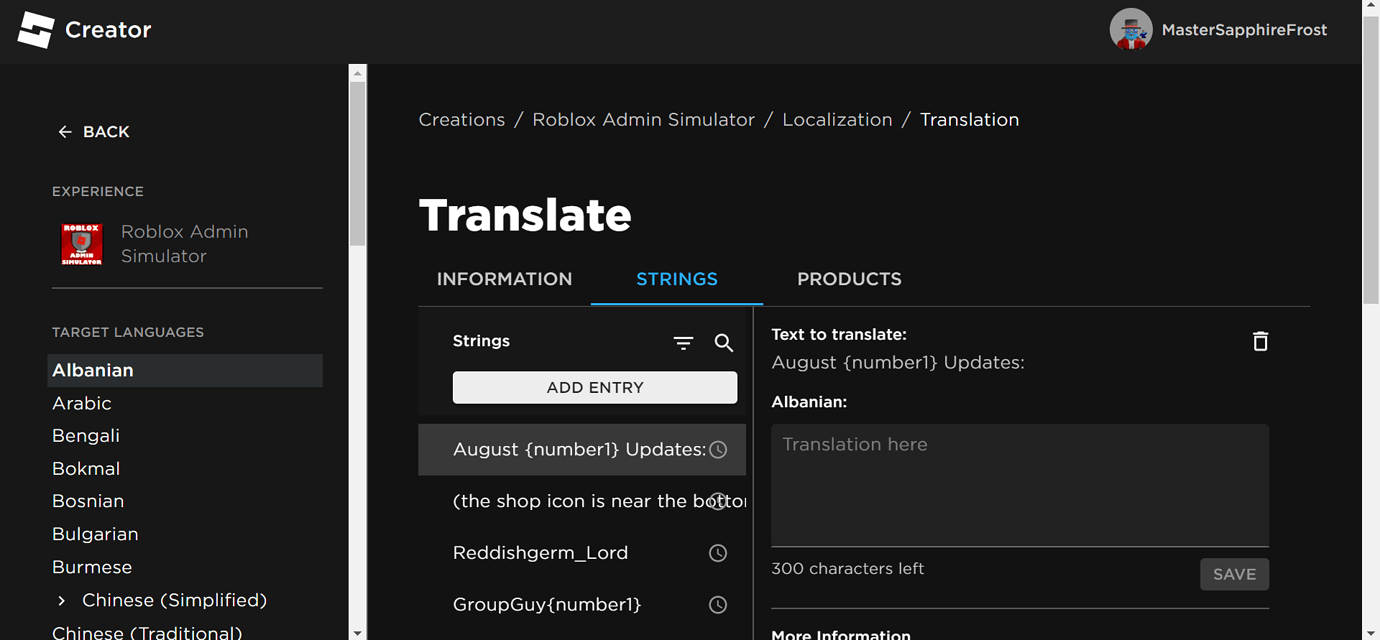Click the sidebar scrollbar up arrow
The image size is (1380, 640).
click(x=357, y=73)
